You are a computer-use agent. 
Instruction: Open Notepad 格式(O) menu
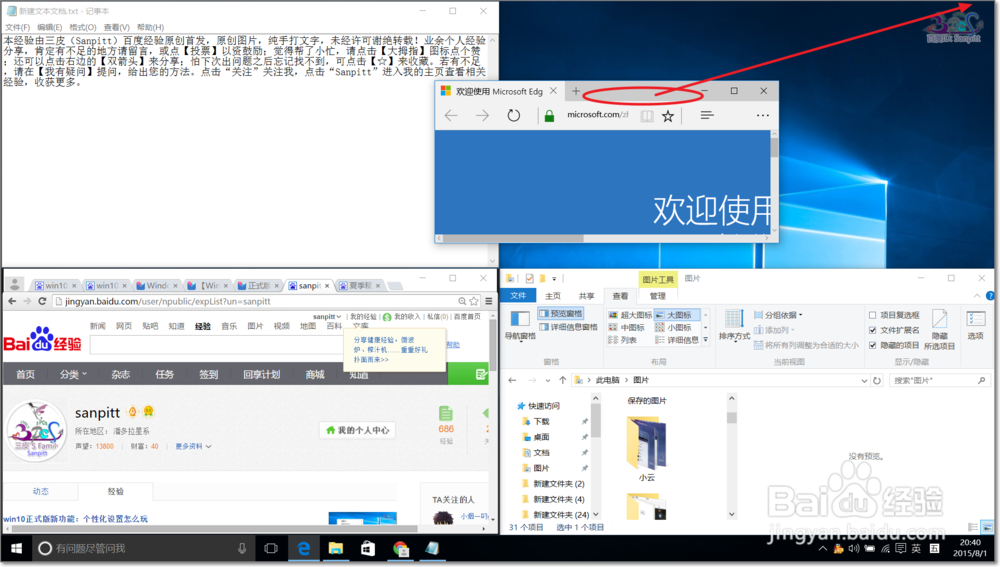(x=83, y=27)
